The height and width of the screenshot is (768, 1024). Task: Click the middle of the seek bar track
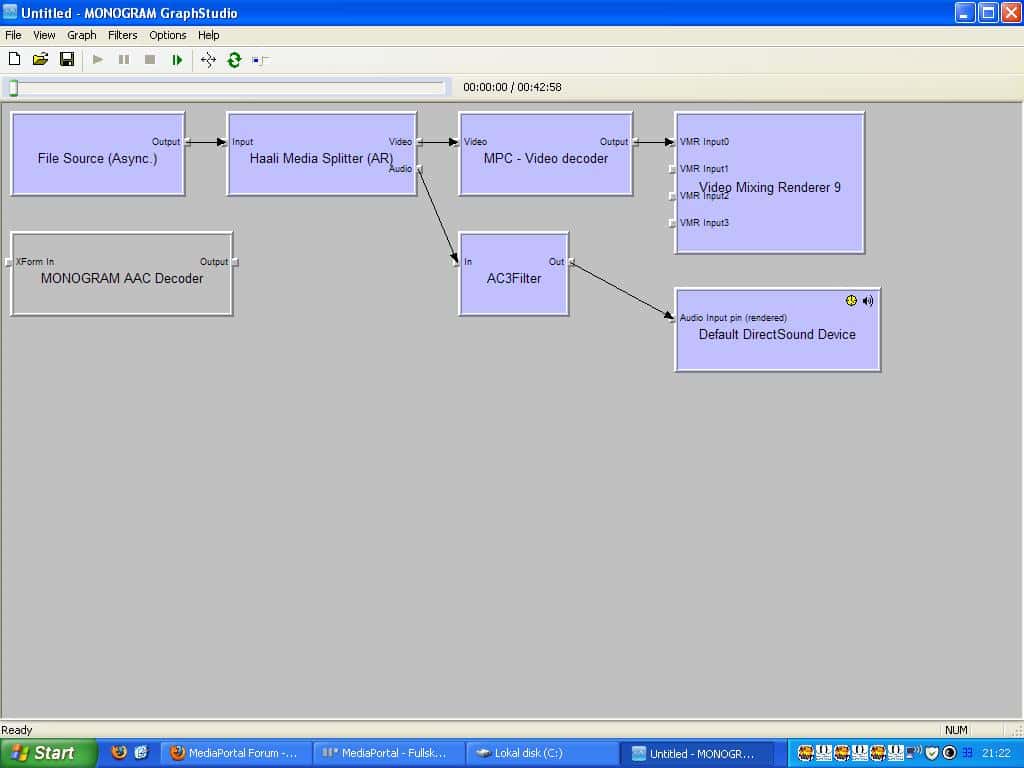227,88
